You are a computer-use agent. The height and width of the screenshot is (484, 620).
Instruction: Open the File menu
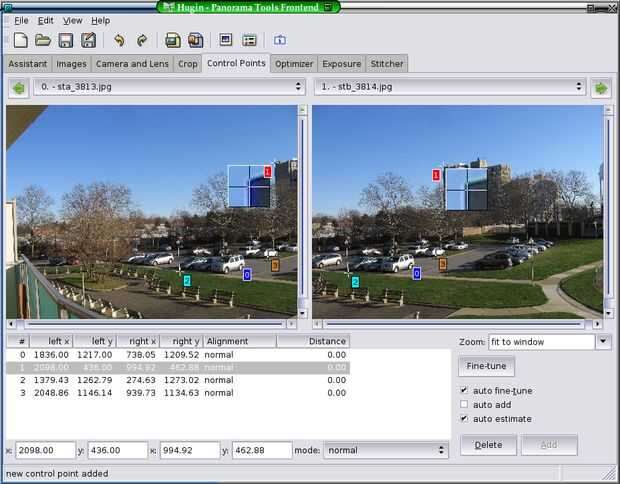pyautogui.click(x=21, y=21)
